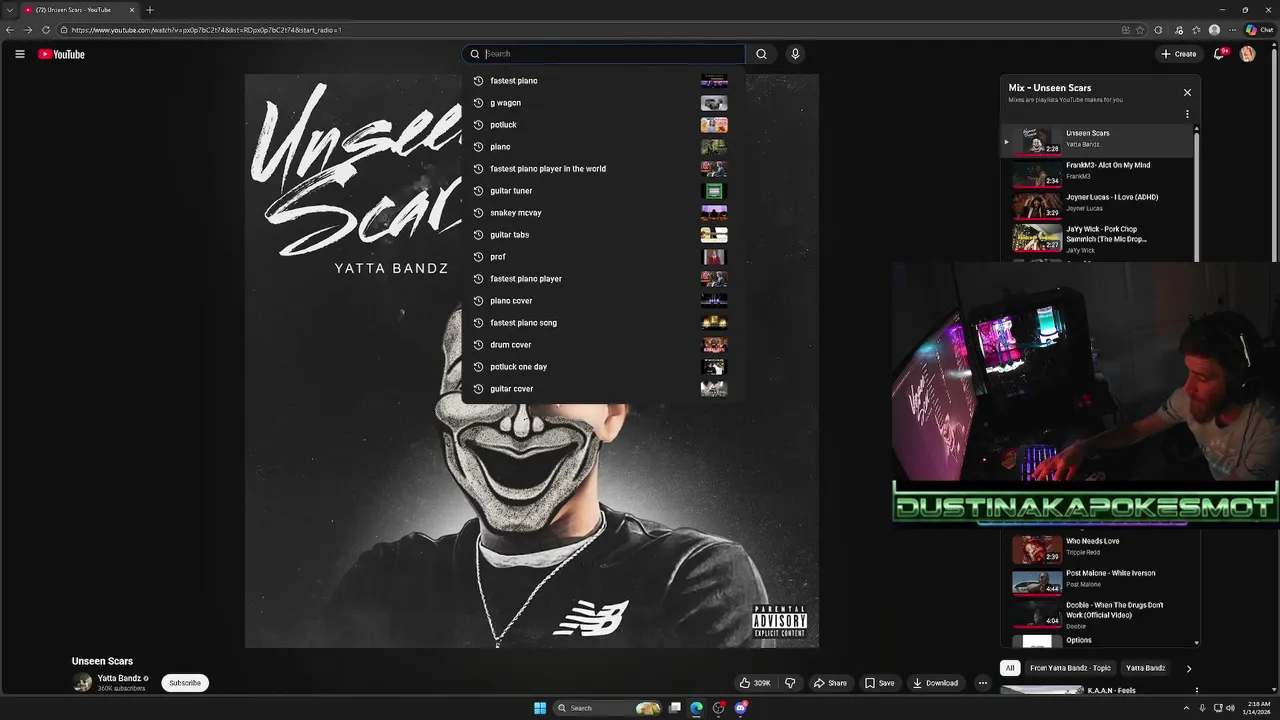Select the "Yatta Bandz" filter chip

click(x=1145, y=668)
